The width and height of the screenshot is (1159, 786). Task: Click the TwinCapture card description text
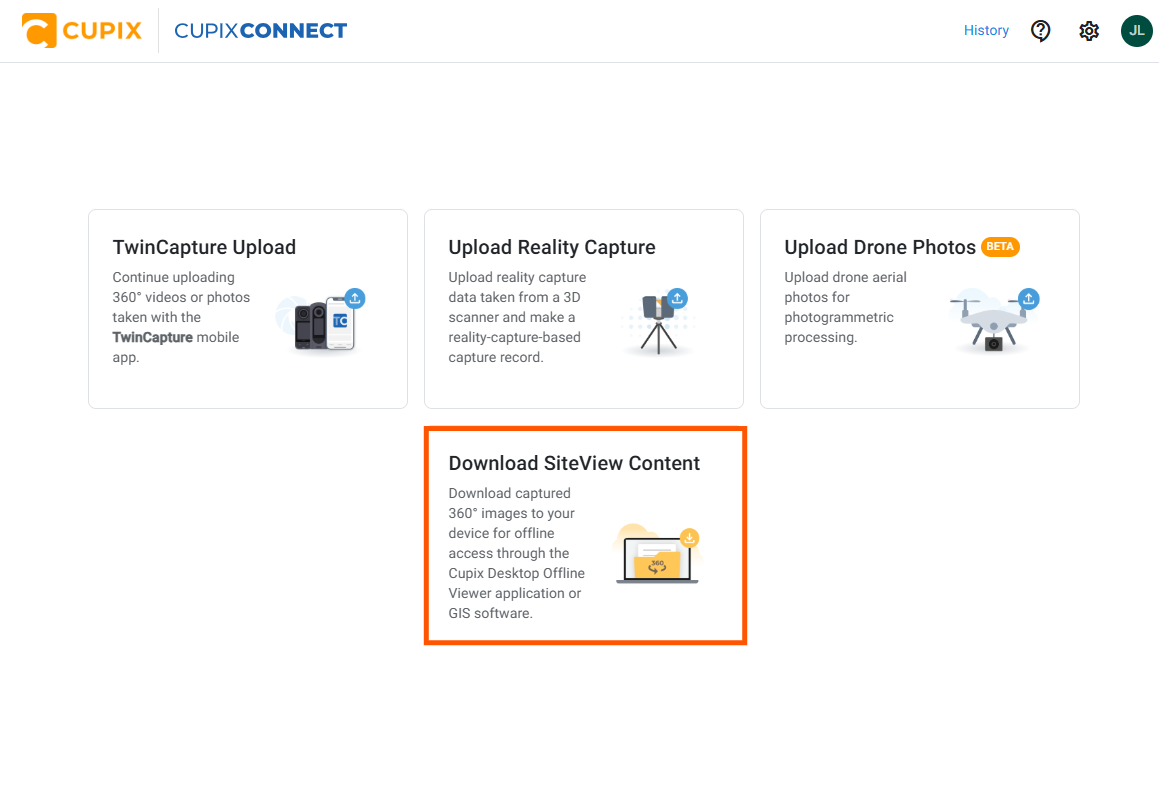tap(181, 317)
